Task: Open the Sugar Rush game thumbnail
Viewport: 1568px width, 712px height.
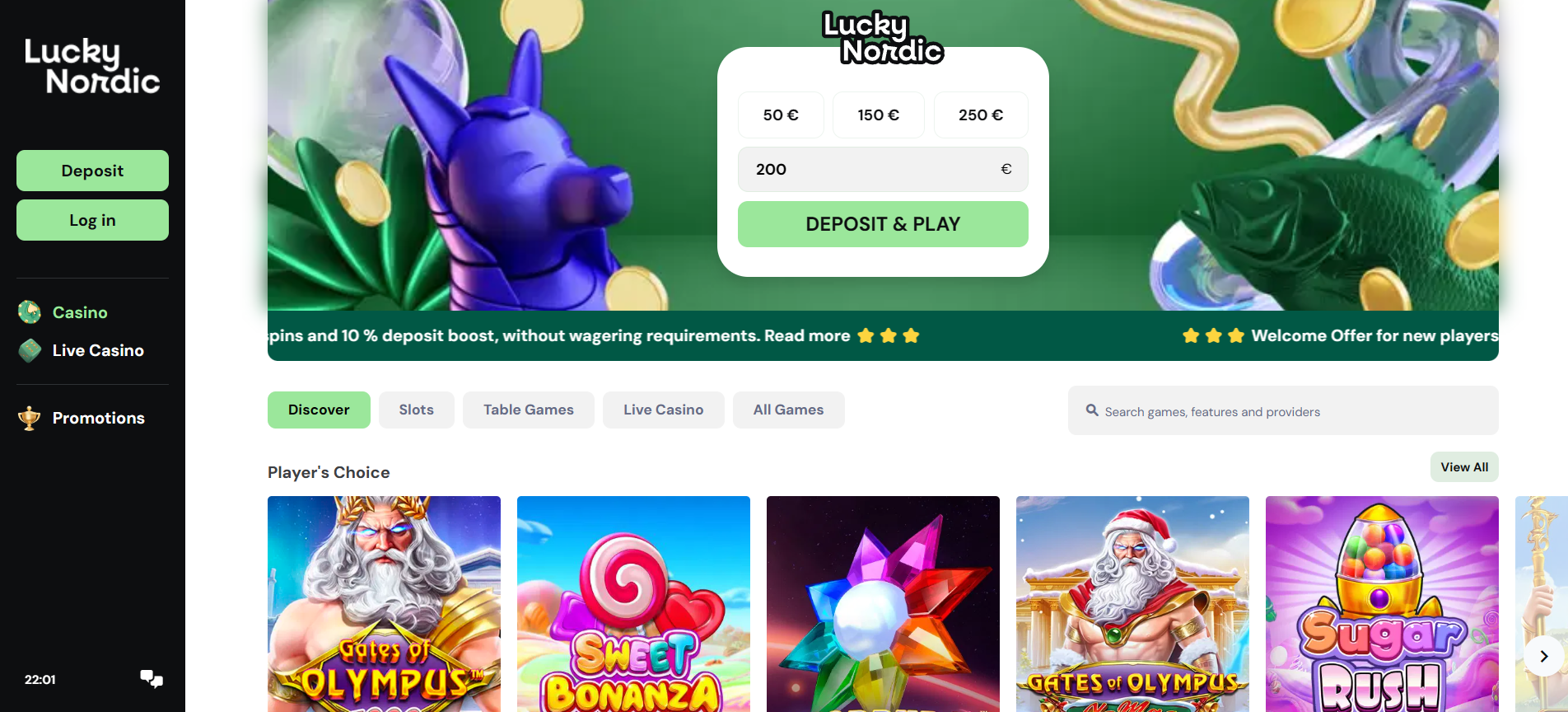Action: (x=1382, y=604)
